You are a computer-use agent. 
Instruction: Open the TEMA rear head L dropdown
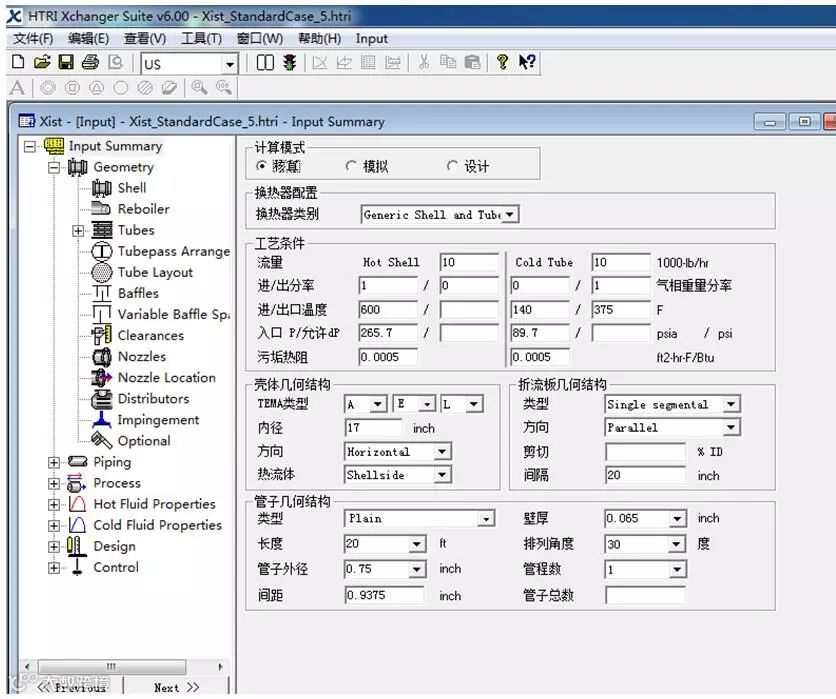click(x=473, y=404)
